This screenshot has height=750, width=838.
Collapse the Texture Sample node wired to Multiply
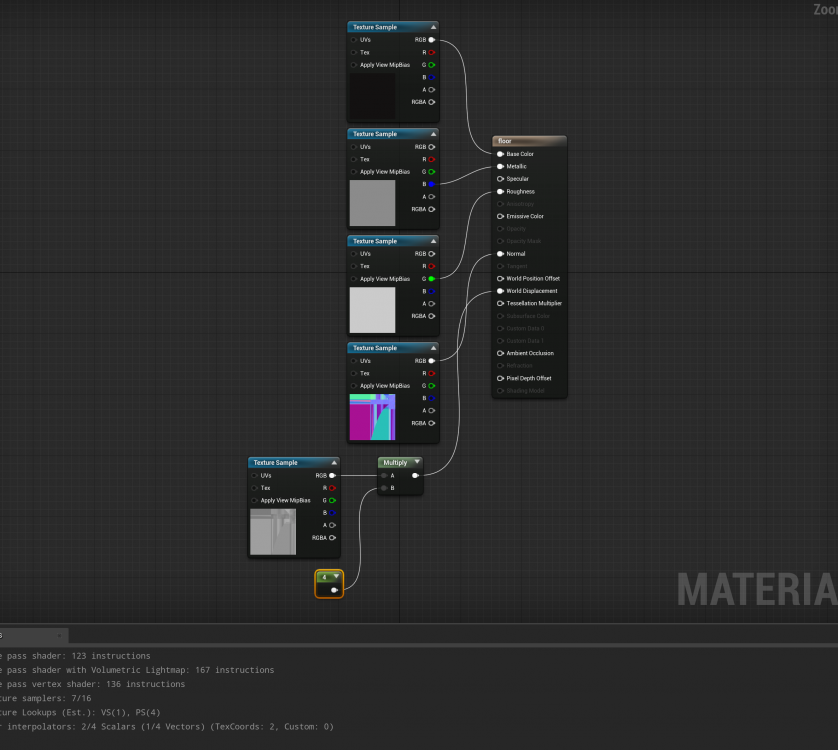click(333, 463)
